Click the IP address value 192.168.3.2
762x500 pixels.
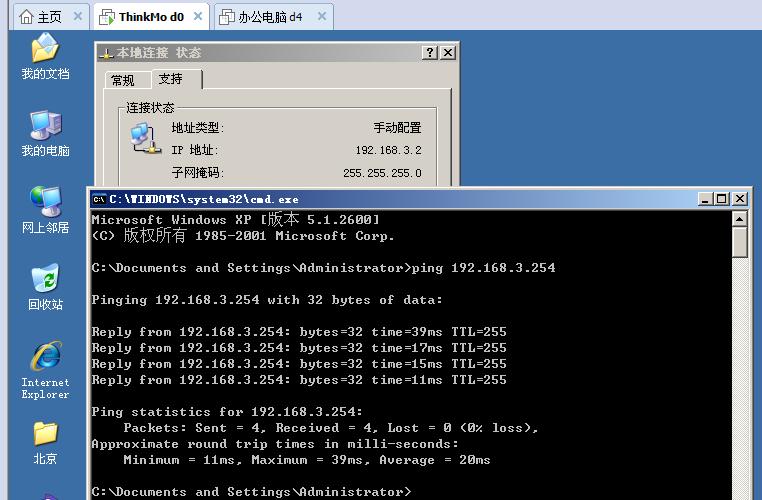coord(388,150)
